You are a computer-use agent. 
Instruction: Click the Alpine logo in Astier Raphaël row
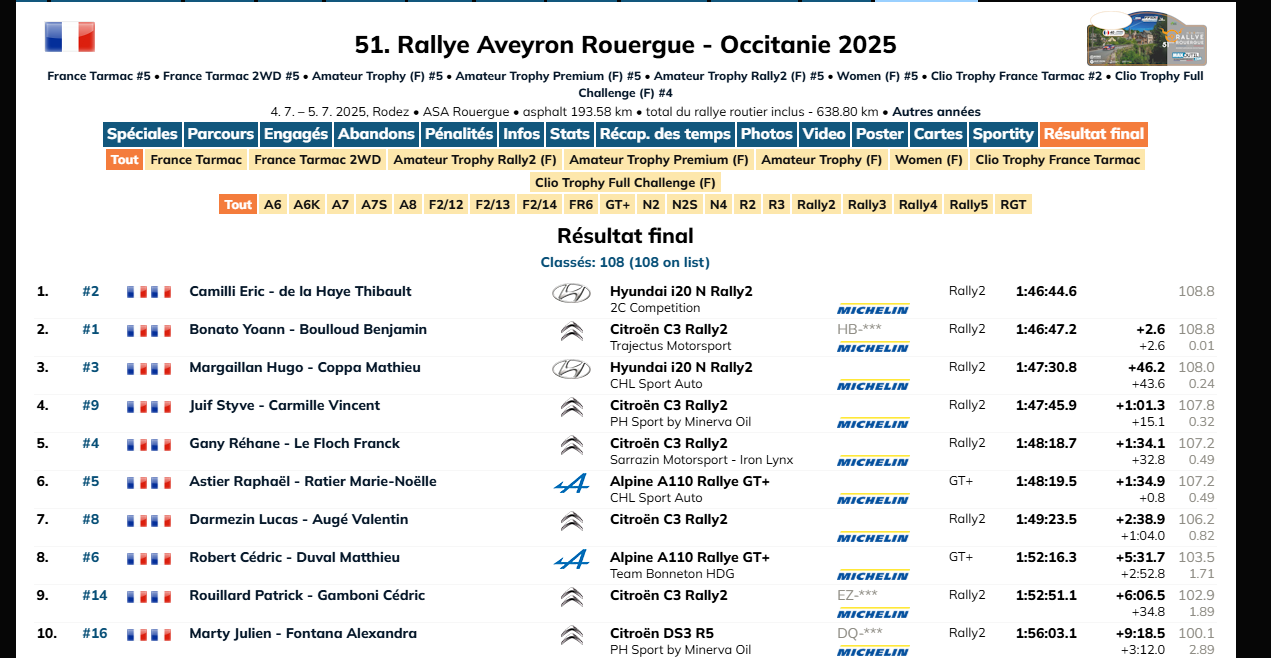pos(571,484)
